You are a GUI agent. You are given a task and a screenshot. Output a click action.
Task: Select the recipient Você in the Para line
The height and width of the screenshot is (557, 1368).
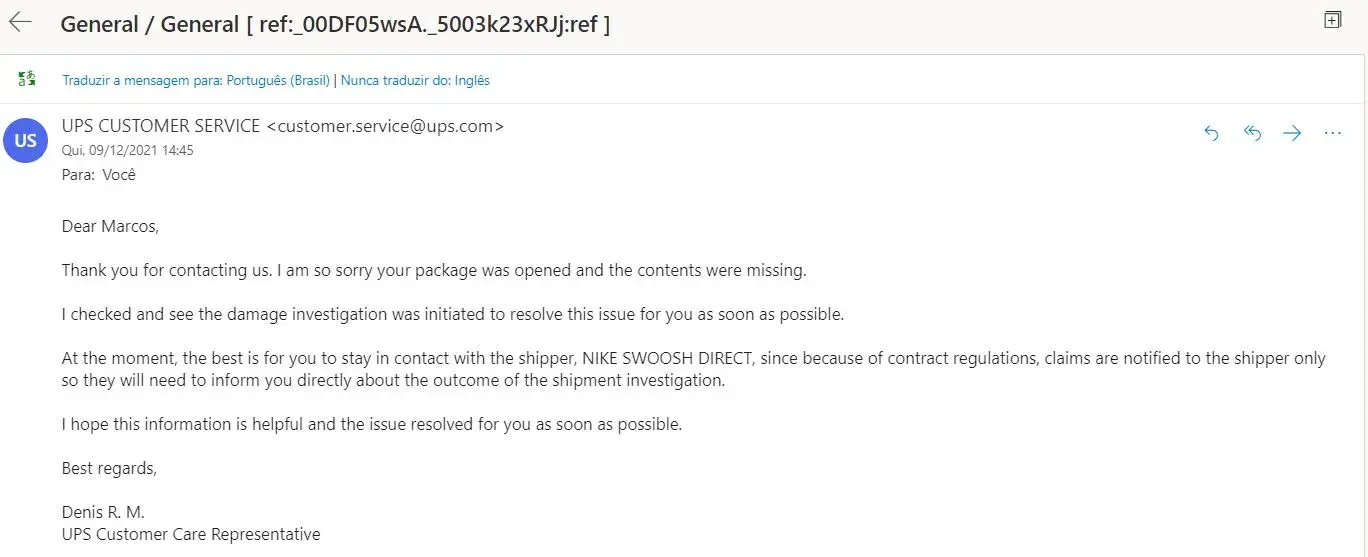coord(118,174)
